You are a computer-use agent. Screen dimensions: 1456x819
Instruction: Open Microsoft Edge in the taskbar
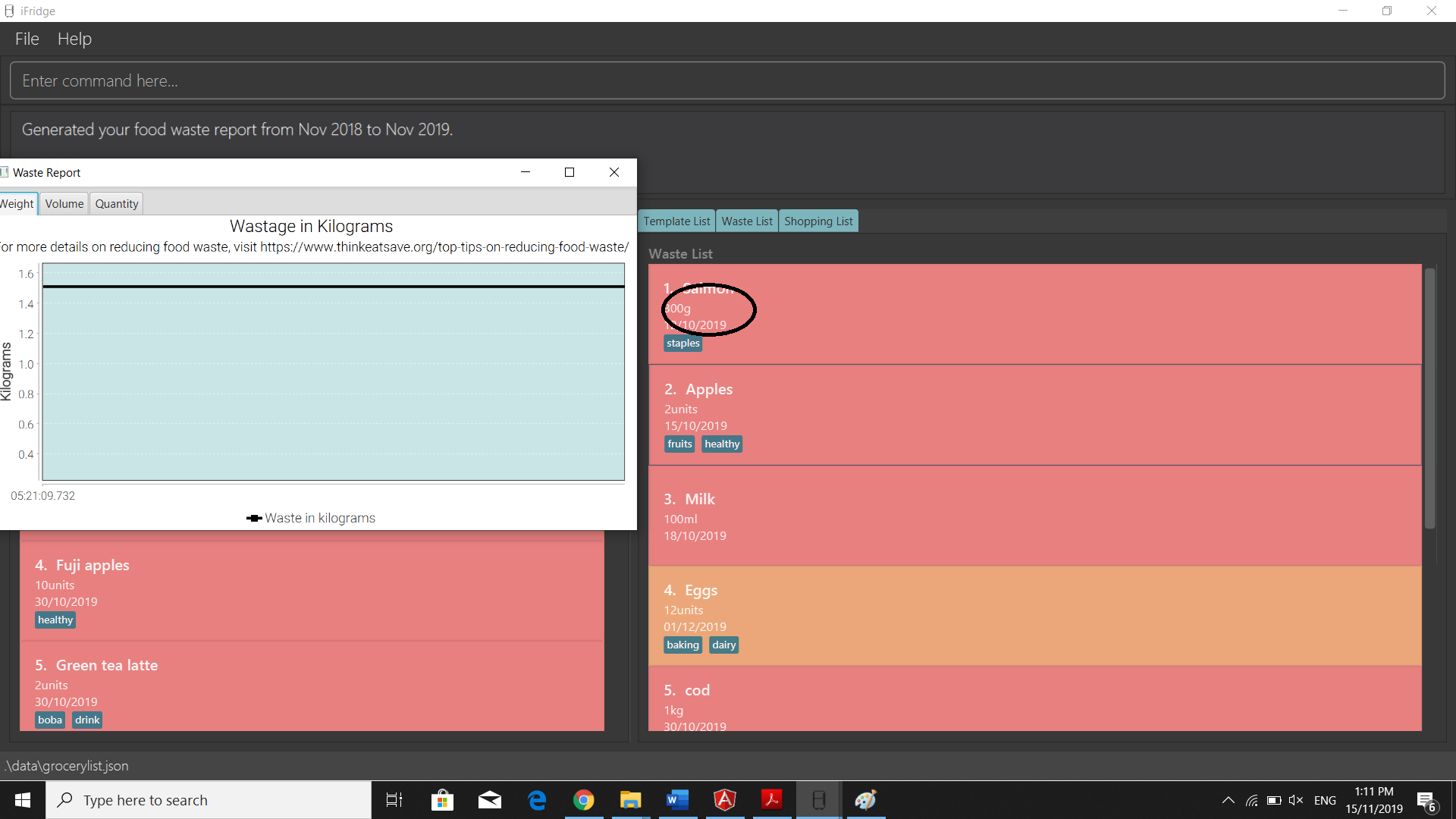pyautogui.click(x=537, y=800)
